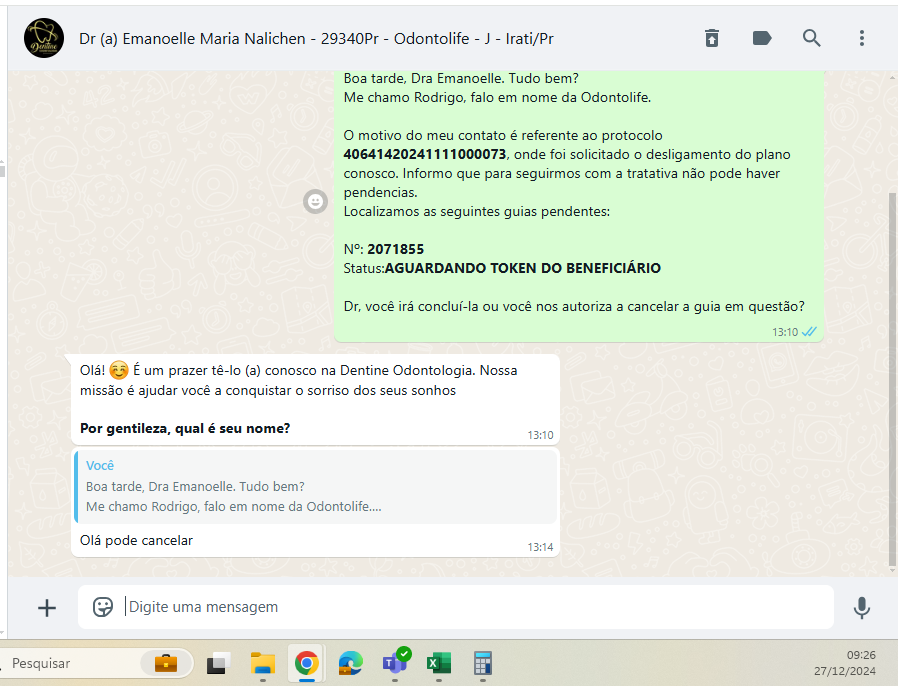Open Task View in taskbar
The width and height of the screenshot is (898, 686).
tap(218, 663)
